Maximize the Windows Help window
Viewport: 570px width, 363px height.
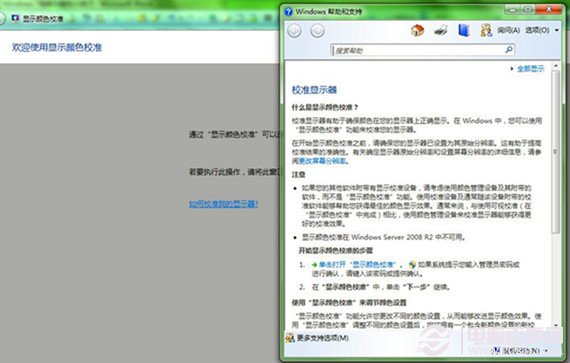(528, 10)
